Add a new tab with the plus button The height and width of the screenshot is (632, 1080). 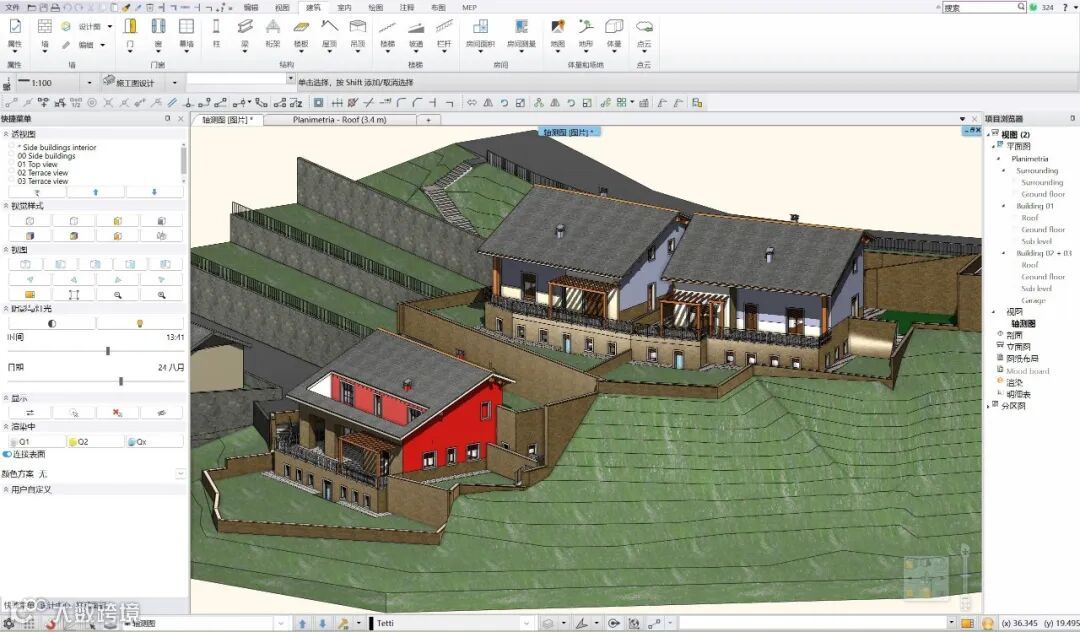click(x=428, y=120)
